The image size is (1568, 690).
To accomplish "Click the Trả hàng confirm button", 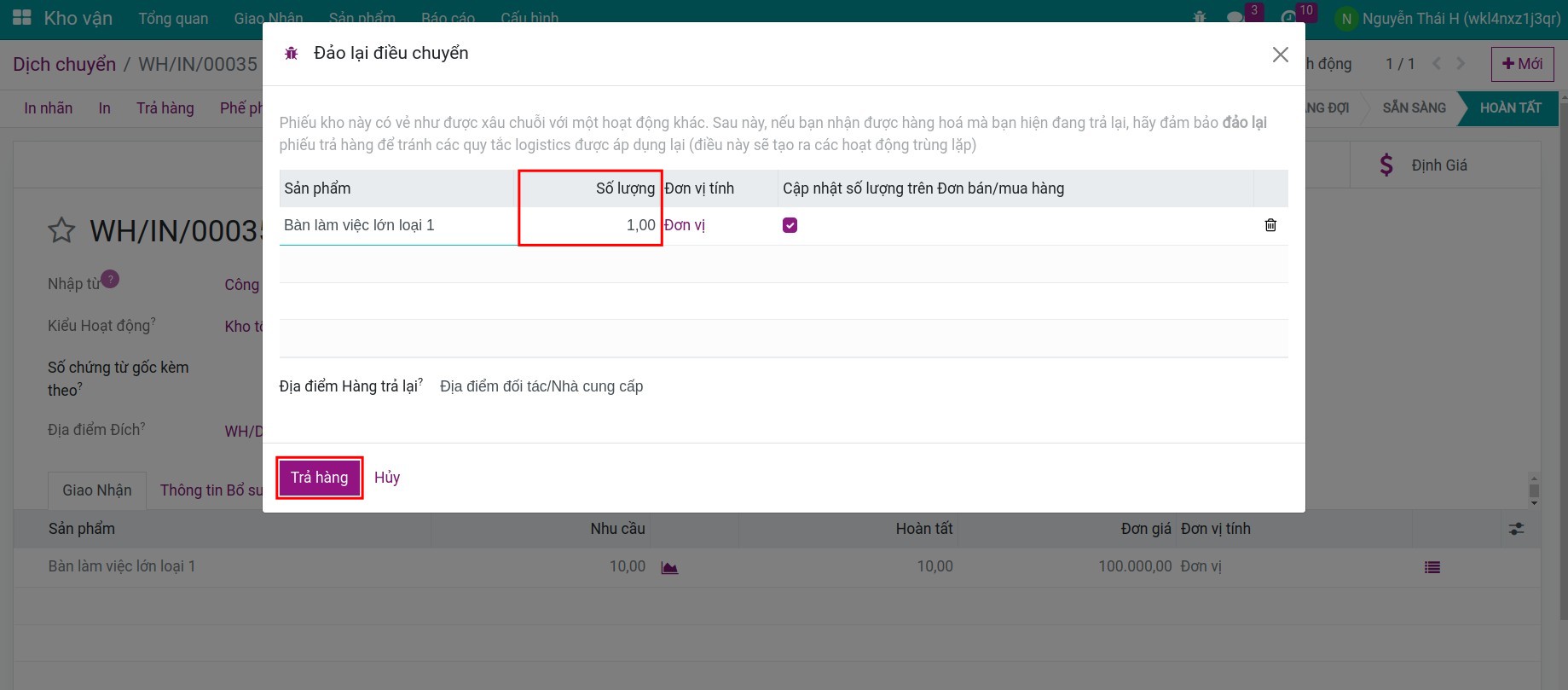I will [319, 478].
